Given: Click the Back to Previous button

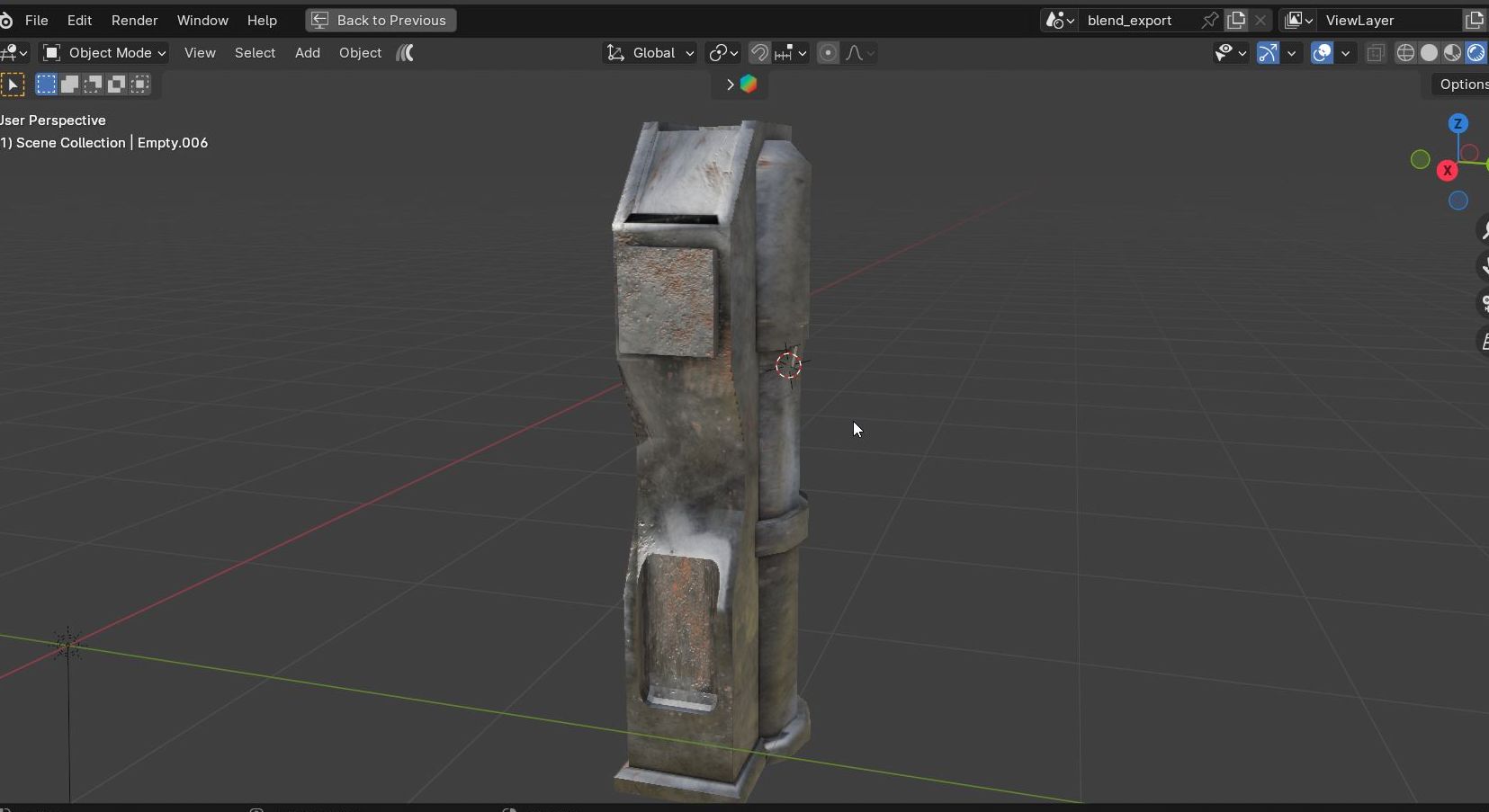Looking at the screenshot, I should coord(381,20).
